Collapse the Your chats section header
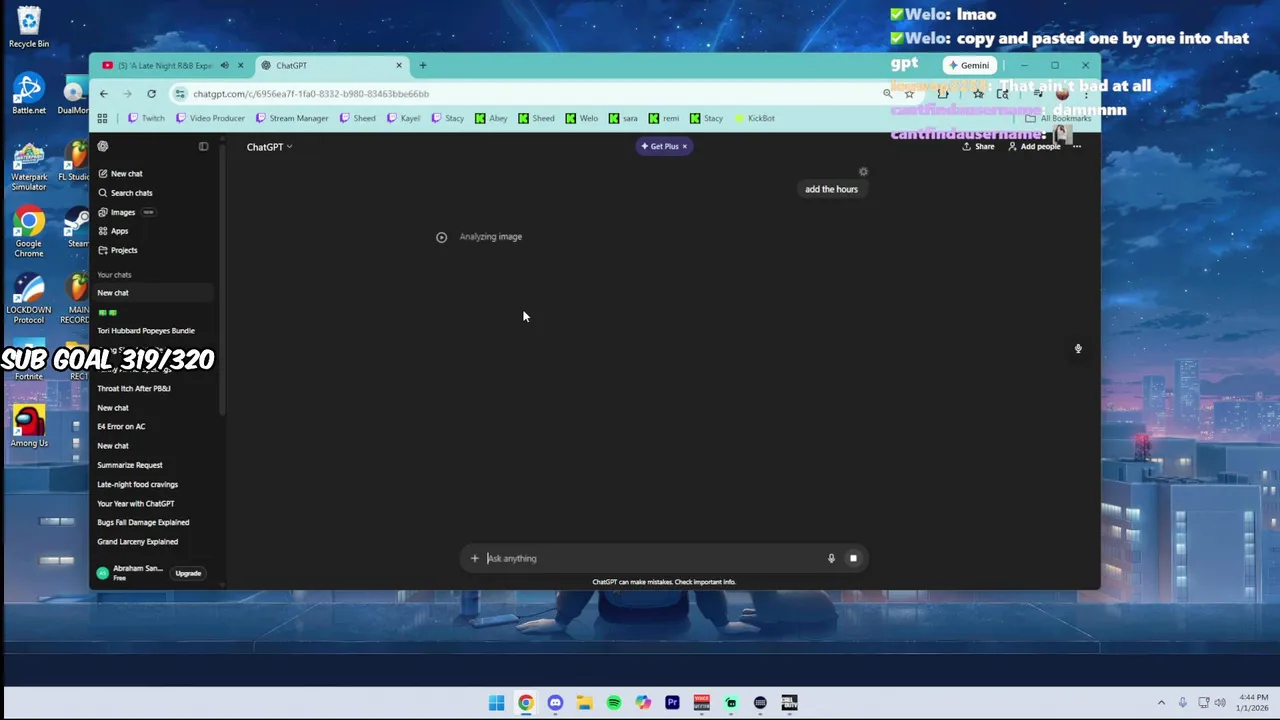Screen dimensions: 1280x720 pos(114,275)
